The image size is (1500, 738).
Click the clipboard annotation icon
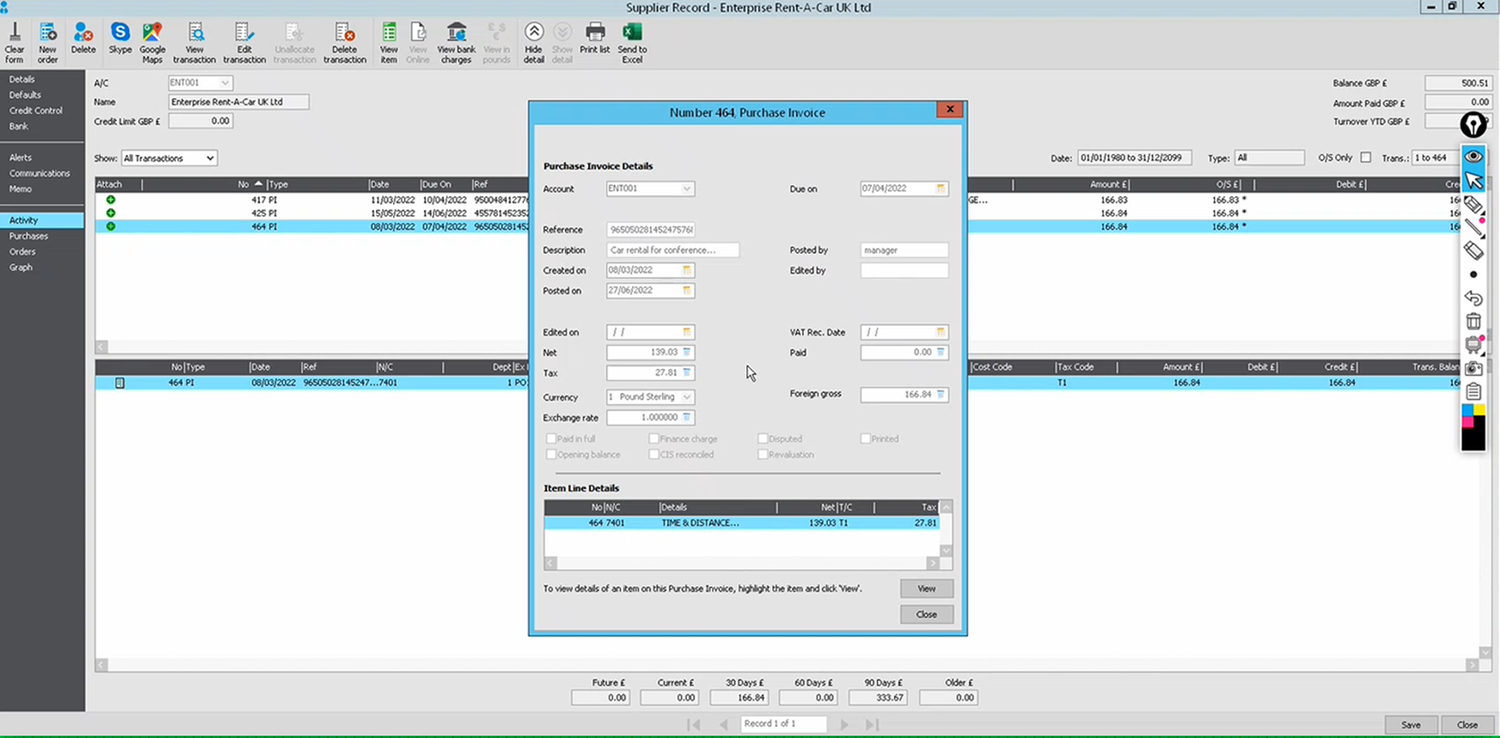[1473, 392]
